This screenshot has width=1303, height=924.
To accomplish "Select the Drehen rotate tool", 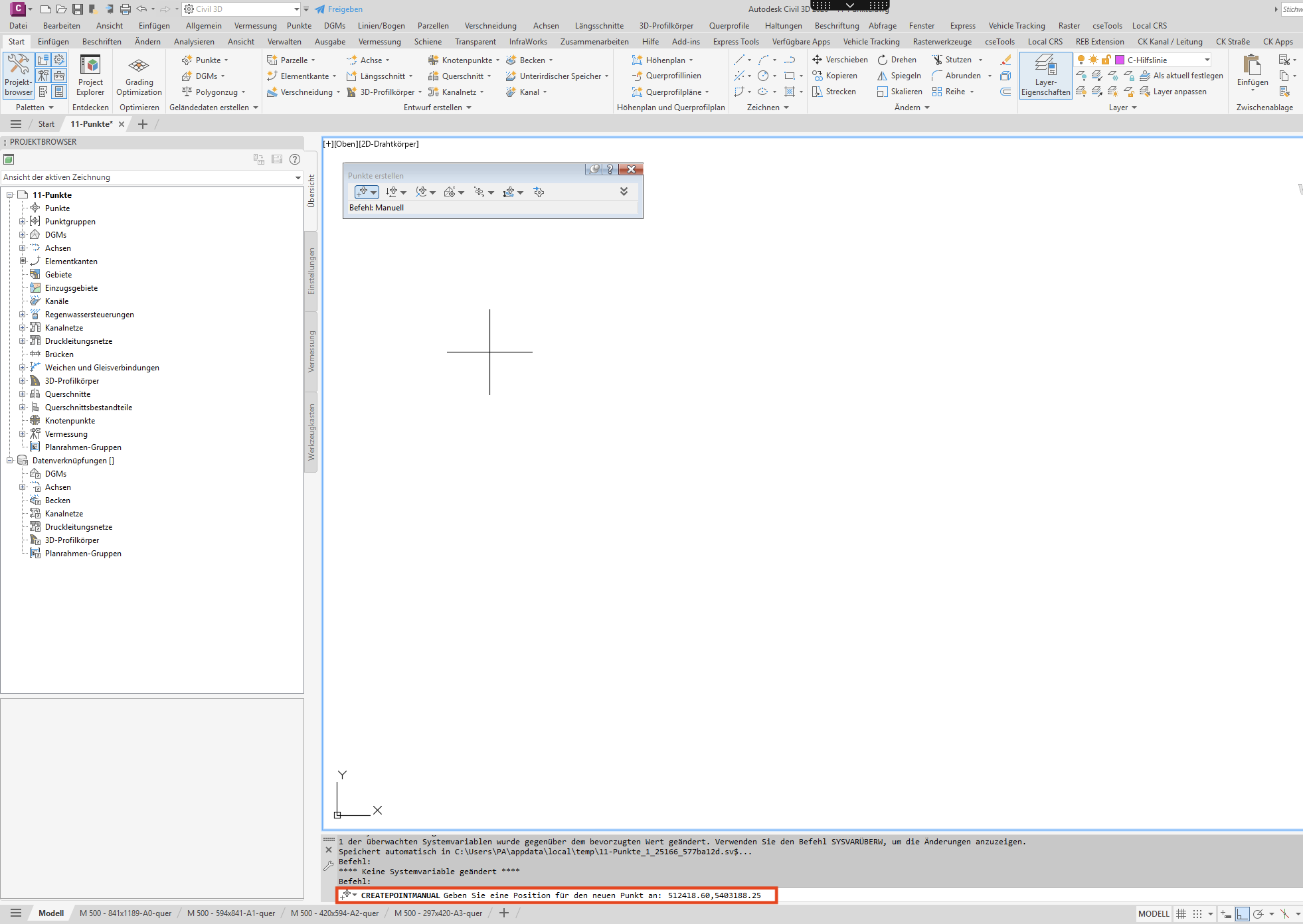I will [x=897, y=60].
